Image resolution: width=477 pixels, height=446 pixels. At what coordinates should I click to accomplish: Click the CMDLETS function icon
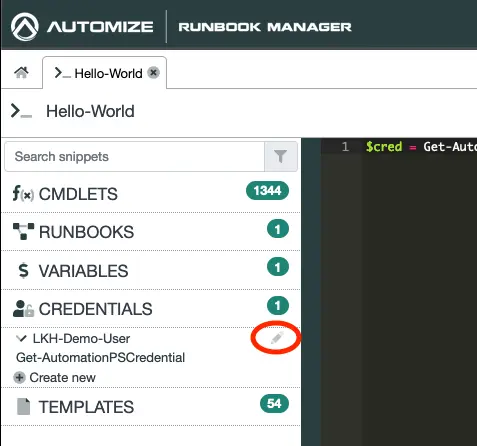point(23,194)
